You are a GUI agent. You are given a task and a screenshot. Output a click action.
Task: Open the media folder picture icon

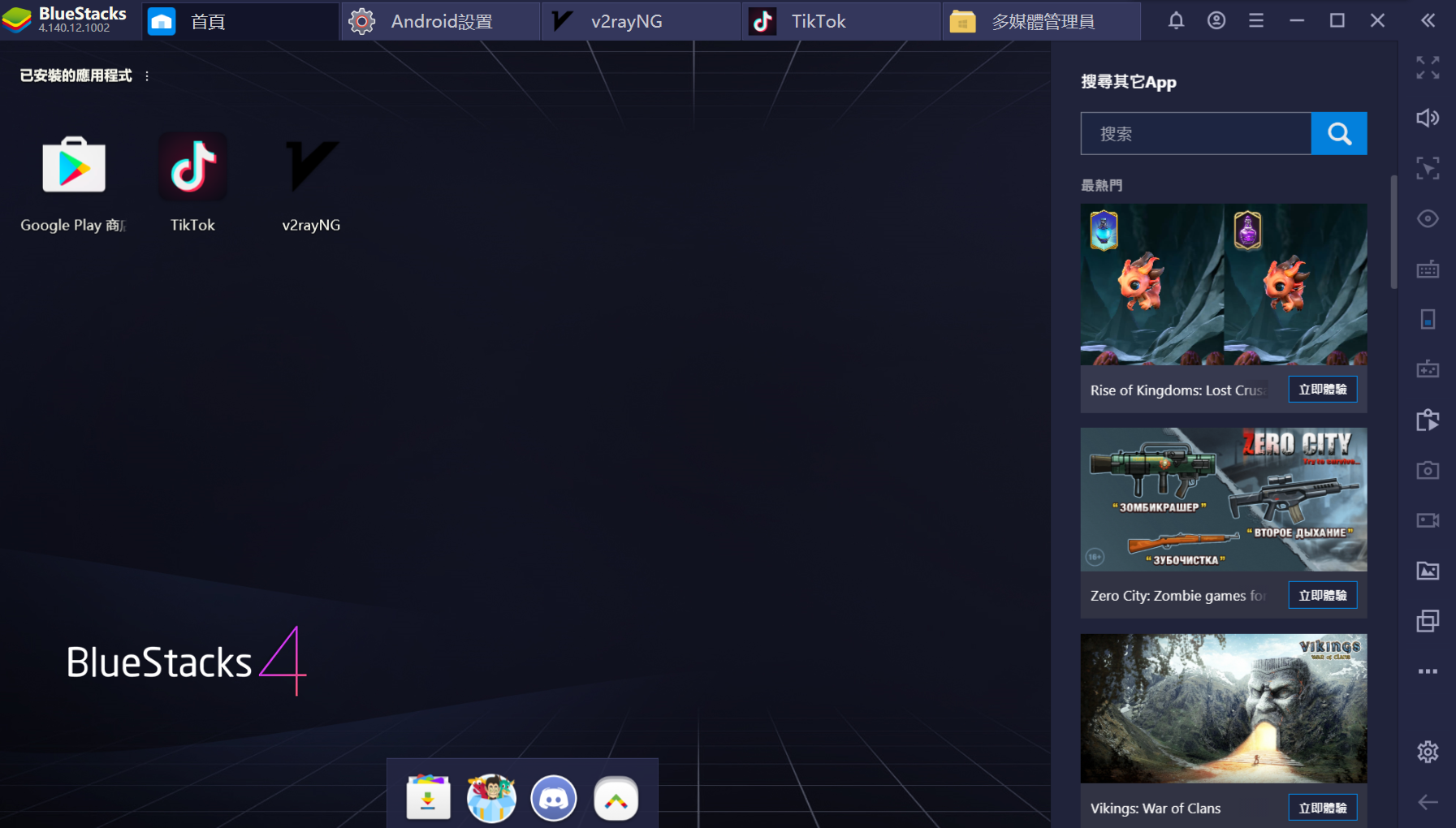pos(1428,571)
